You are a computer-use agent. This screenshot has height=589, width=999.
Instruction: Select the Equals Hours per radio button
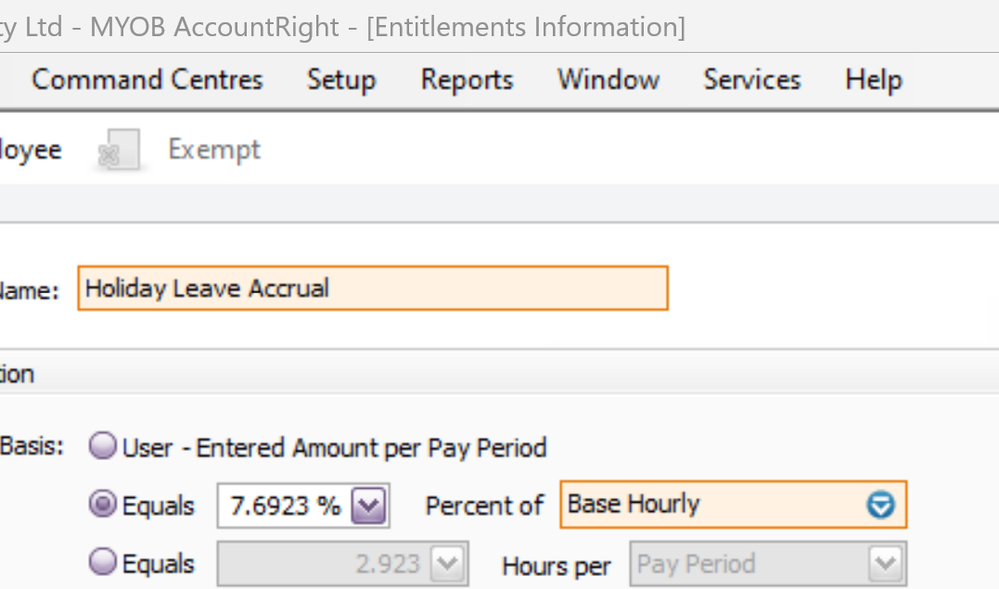[x=103, y=564]
